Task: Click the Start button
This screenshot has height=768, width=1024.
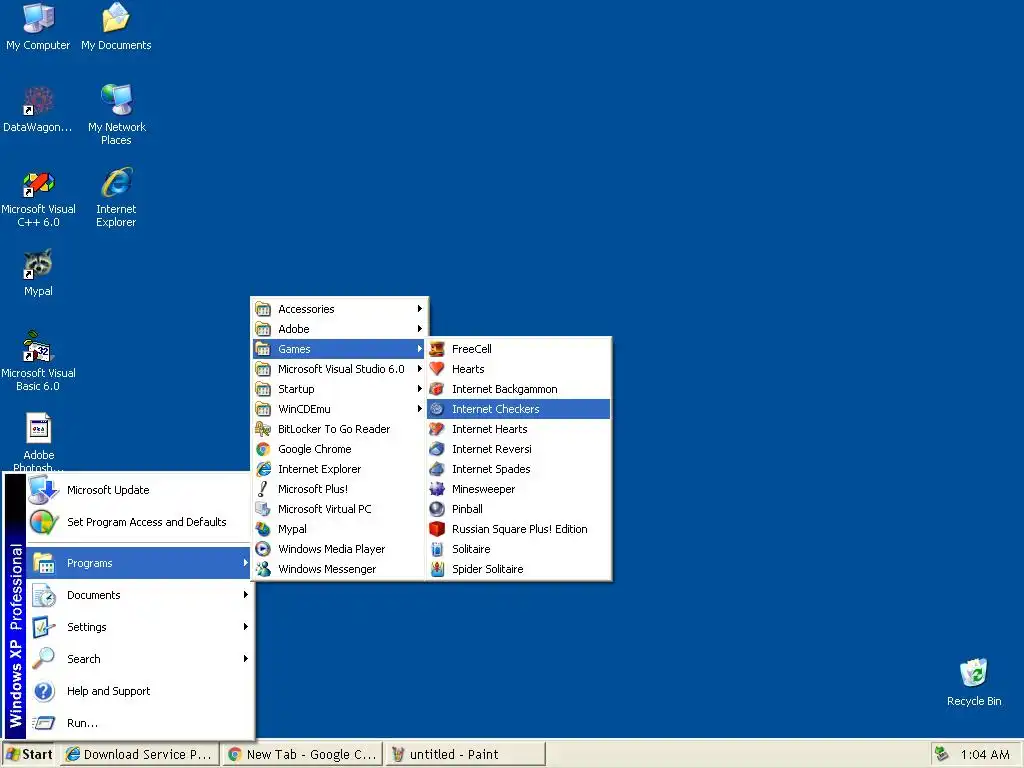Action: click(x=29, y=754)
